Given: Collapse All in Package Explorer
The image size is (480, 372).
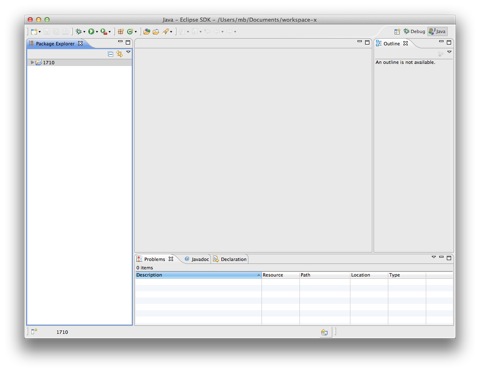Looking at the screenshot, I should pyautogui.click(x=111, y=54).
